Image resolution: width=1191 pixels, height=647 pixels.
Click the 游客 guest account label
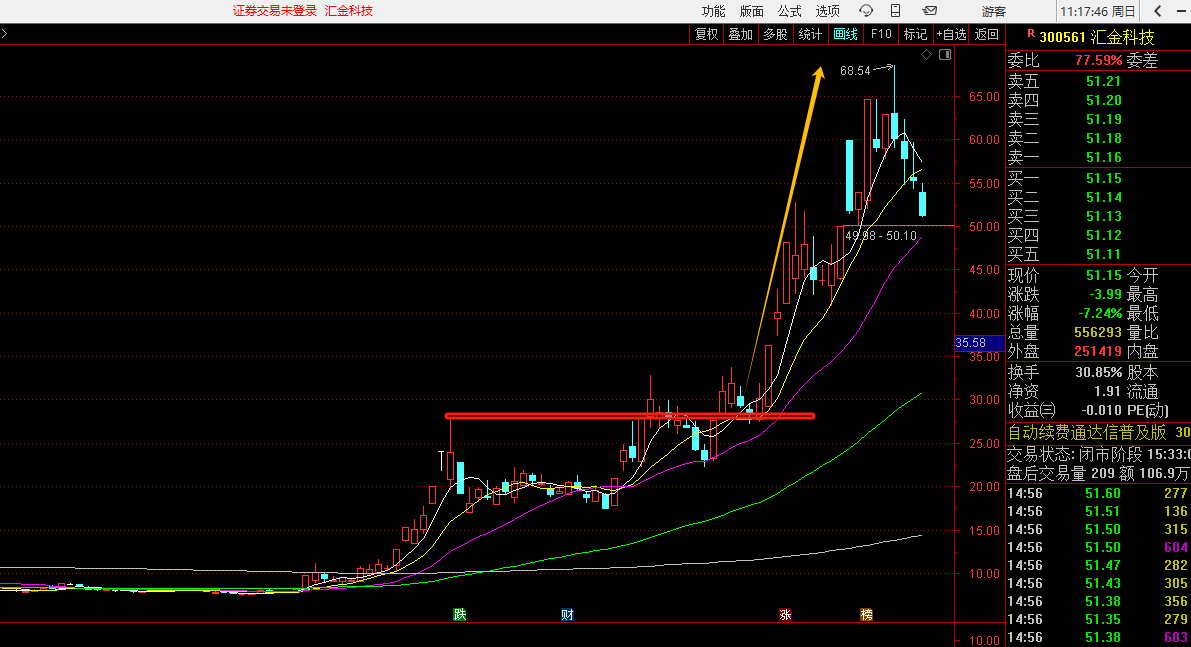point(994,11)
